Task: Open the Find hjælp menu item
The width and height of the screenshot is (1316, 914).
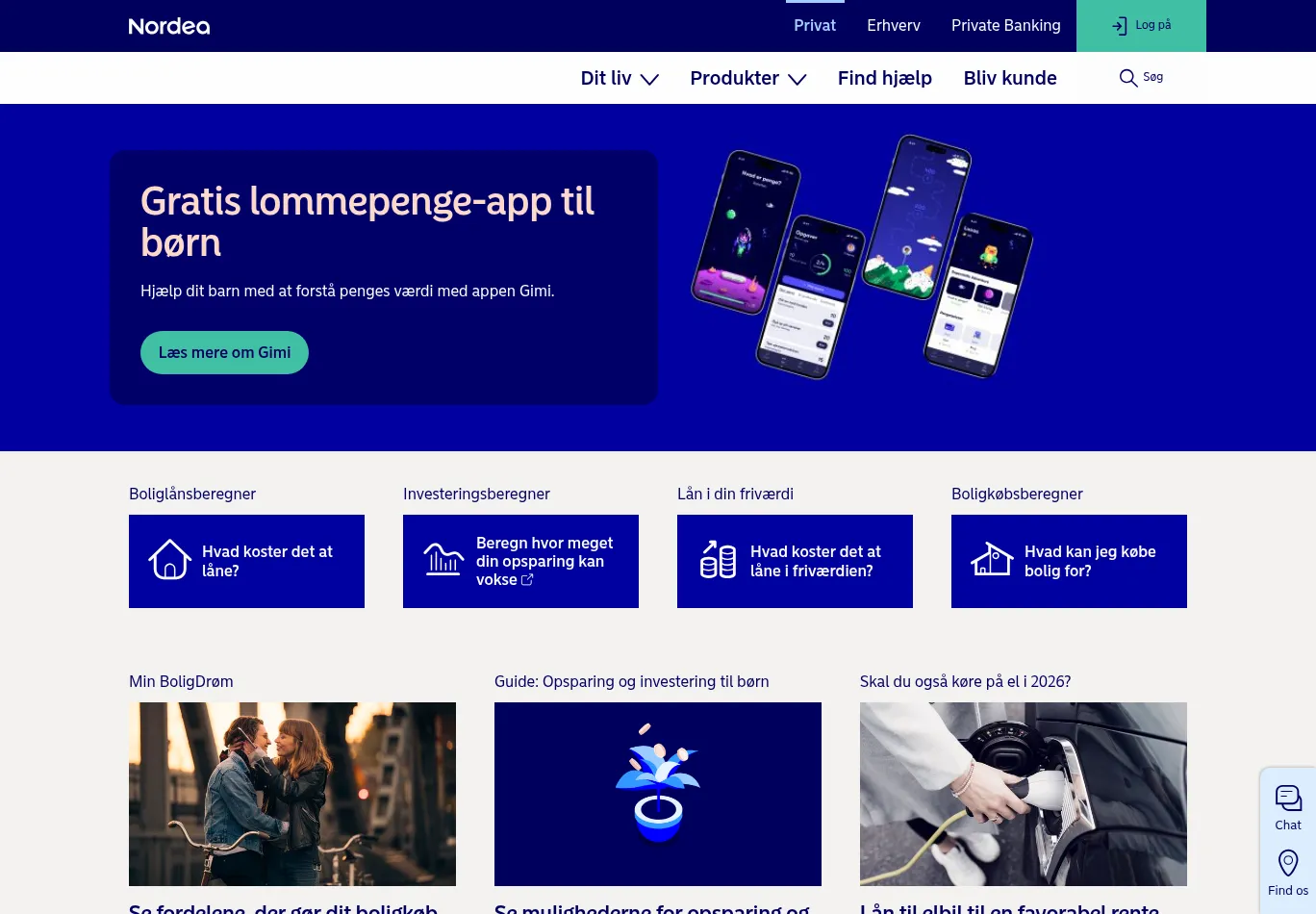Action: coord(885,78)
